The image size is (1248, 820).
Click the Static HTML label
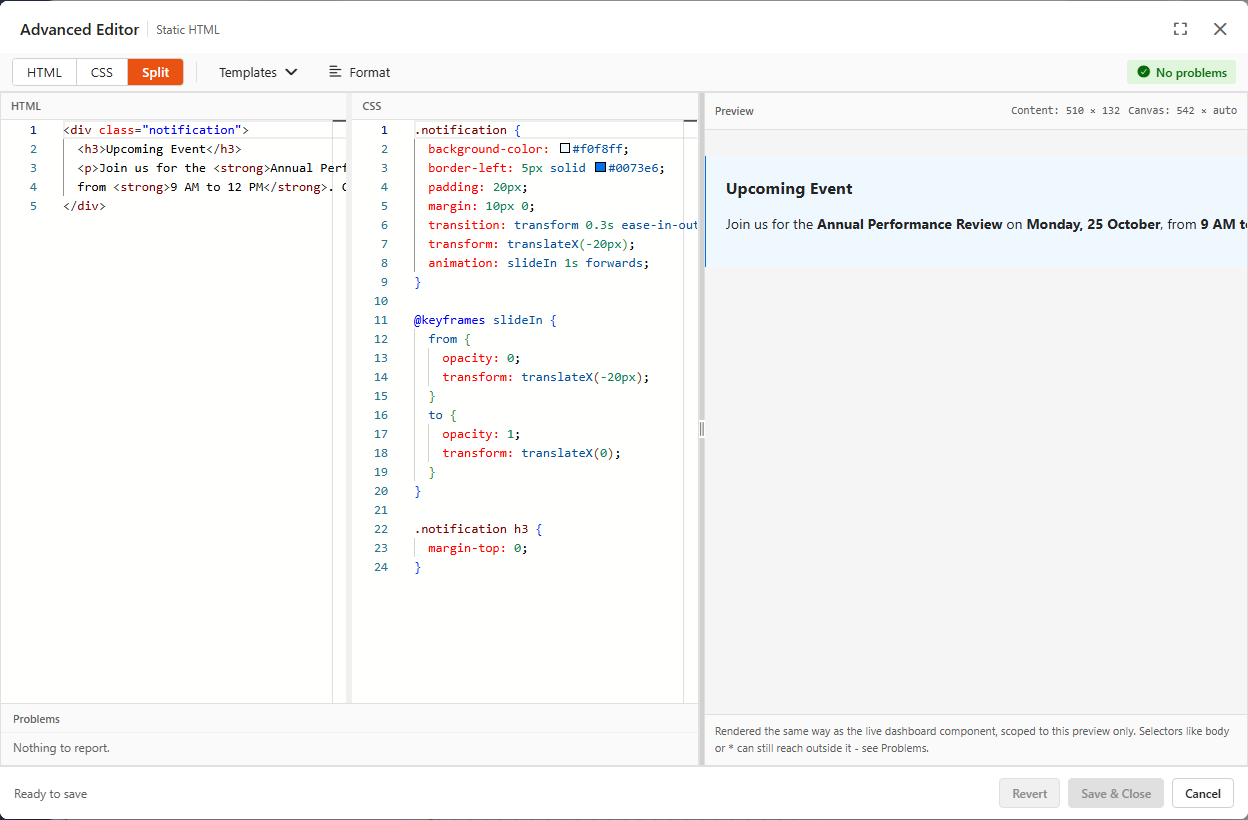click(x=188, y=30)
